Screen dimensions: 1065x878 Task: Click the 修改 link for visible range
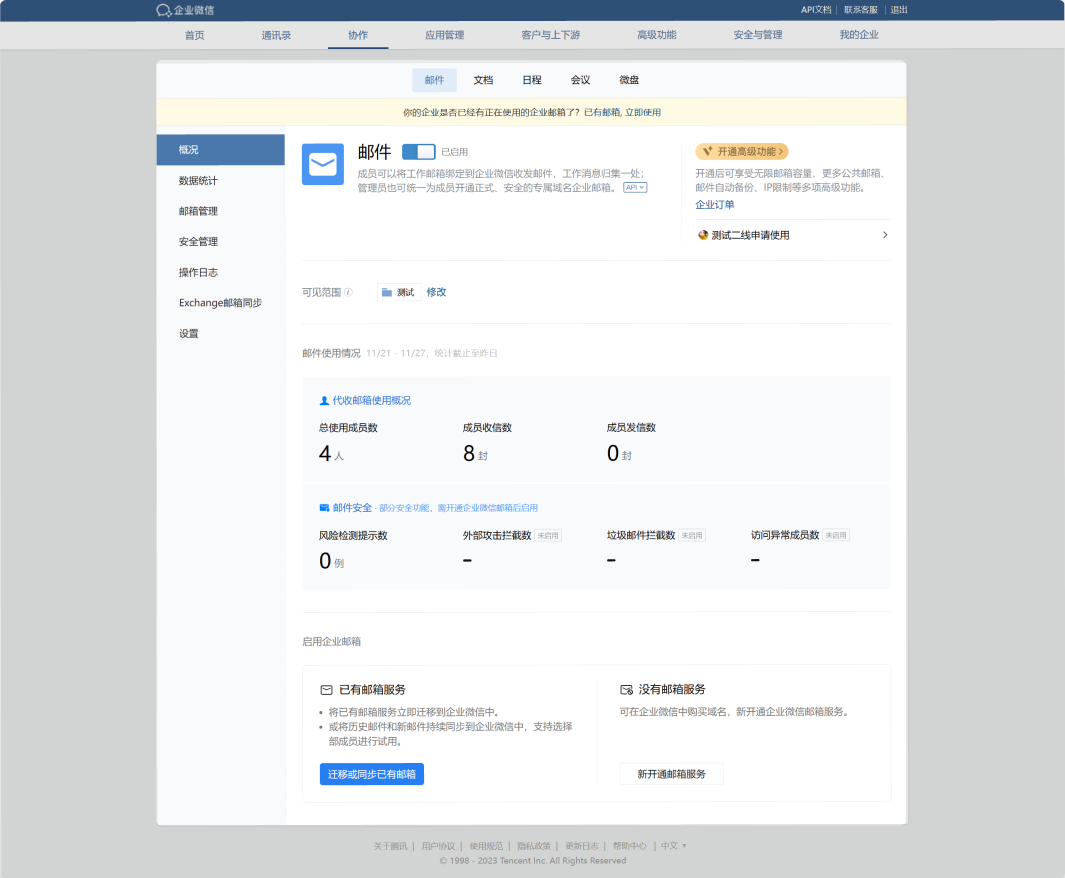point(436,292)
